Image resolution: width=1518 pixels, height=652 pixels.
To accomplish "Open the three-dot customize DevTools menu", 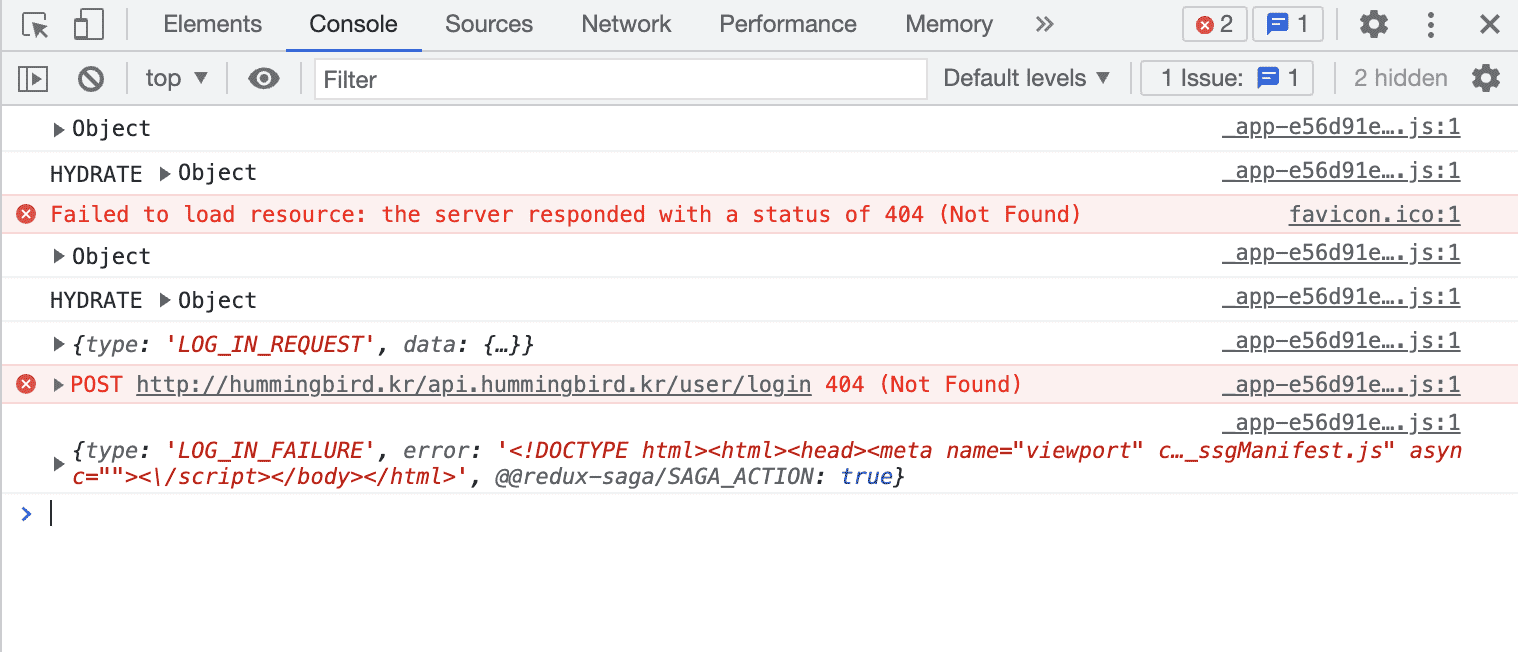I will pos(1431,25).
